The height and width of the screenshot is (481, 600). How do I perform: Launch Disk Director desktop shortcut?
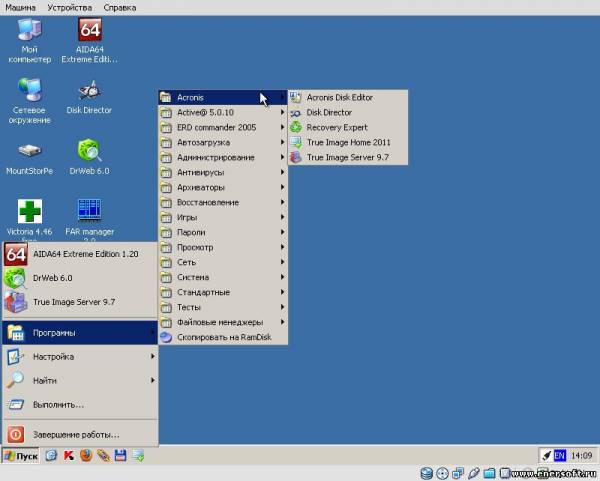click(x=89, y=97)
